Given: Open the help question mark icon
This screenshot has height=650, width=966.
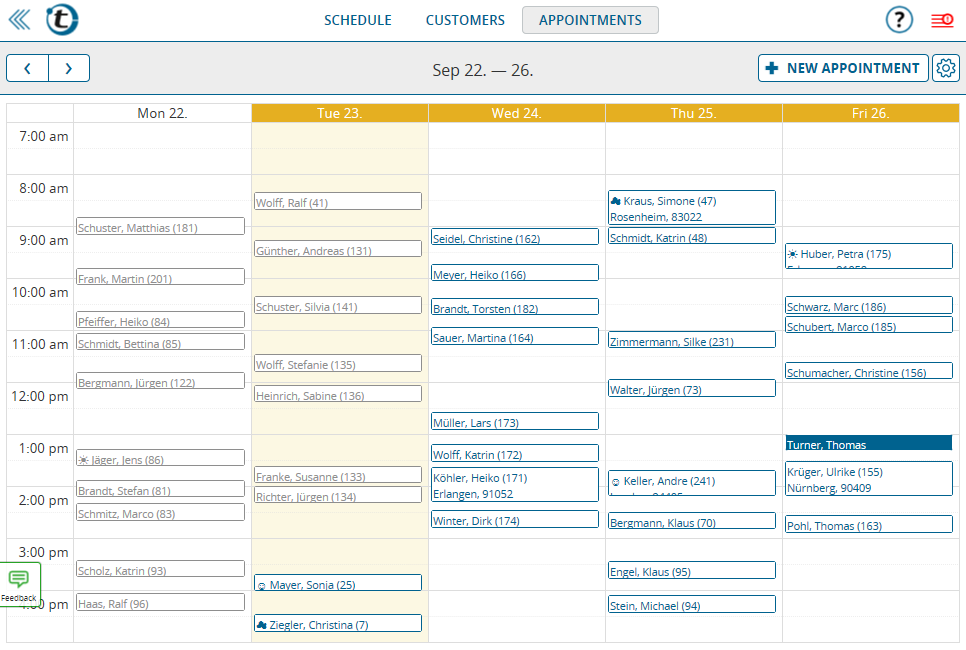Looking at the screenshot, I should 899,20.
